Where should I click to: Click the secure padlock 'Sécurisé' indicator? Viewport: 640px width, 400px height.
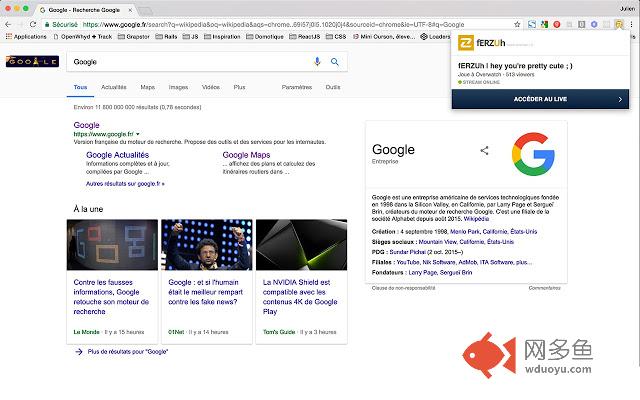(61, 24)
